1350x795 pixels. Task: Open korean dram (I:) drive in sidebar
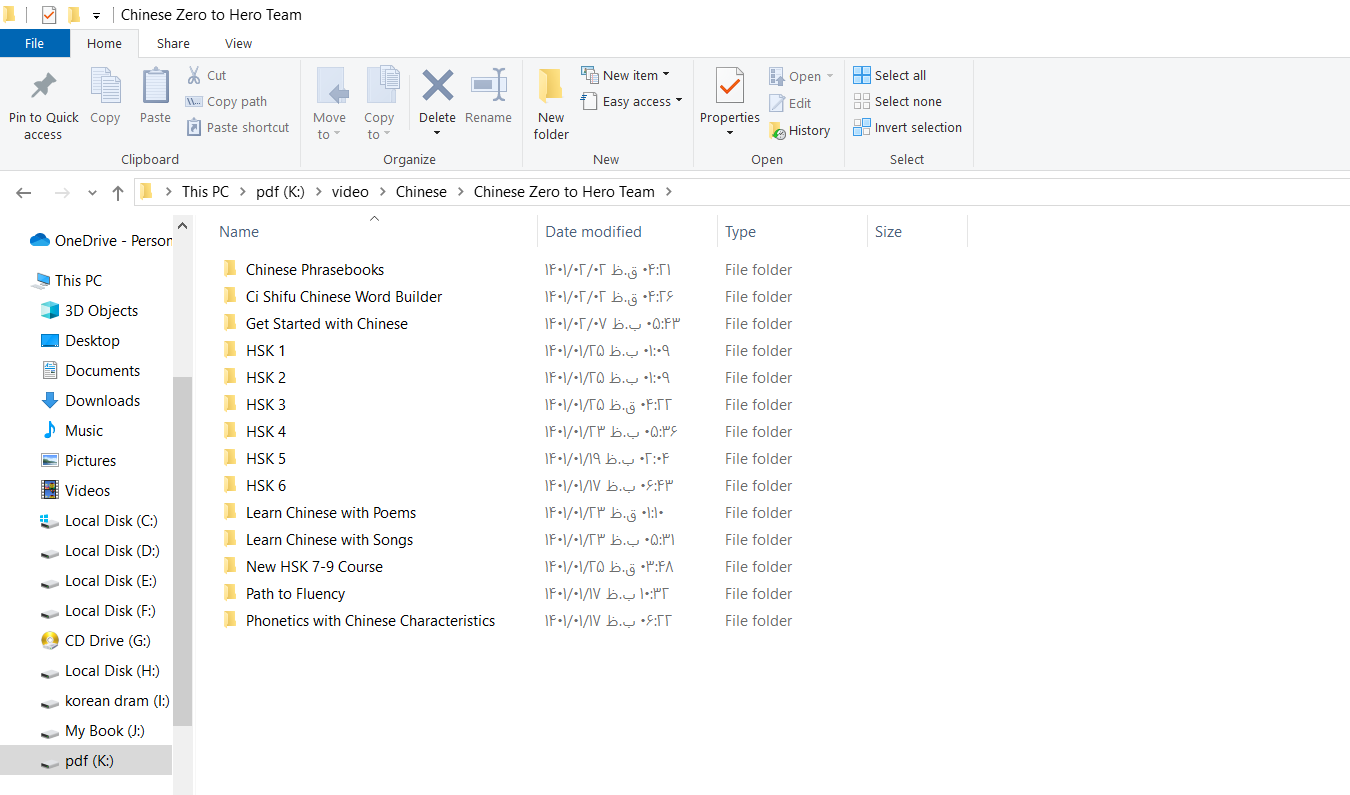pyautogui.click(x=105, y=701)
